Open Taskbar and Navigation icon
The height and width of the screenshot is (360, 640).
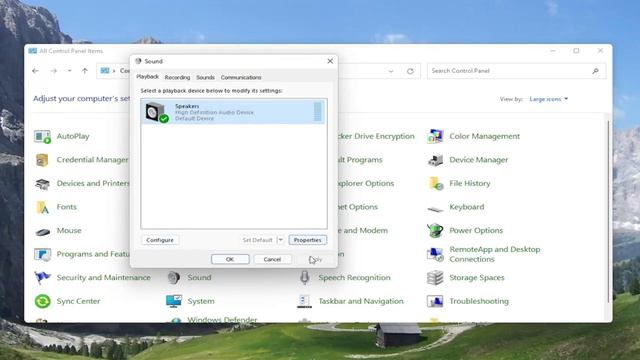click(304, 301)
